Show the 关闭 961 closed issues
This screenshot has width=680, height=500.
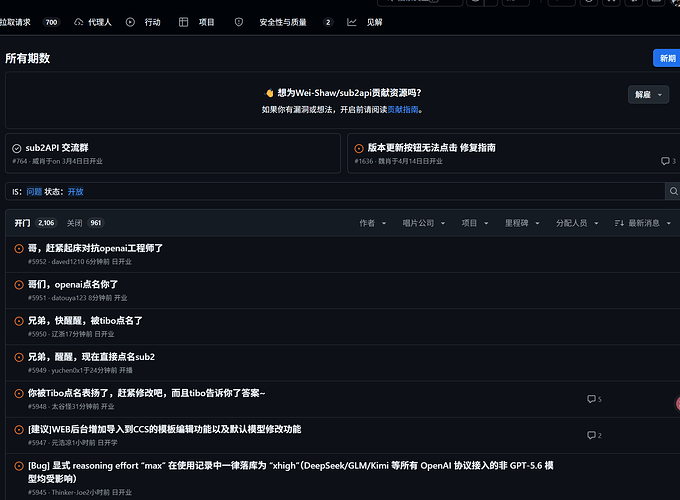click(85, 223)
